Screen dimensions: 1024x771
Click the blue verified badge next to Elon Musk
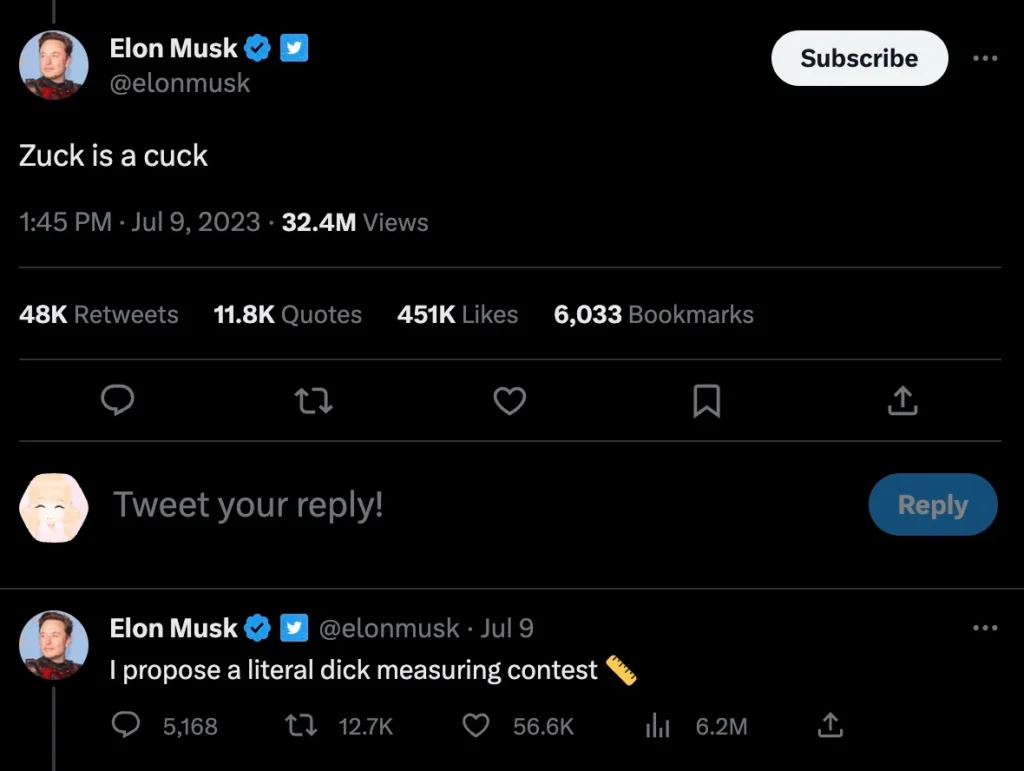point(257,47)
